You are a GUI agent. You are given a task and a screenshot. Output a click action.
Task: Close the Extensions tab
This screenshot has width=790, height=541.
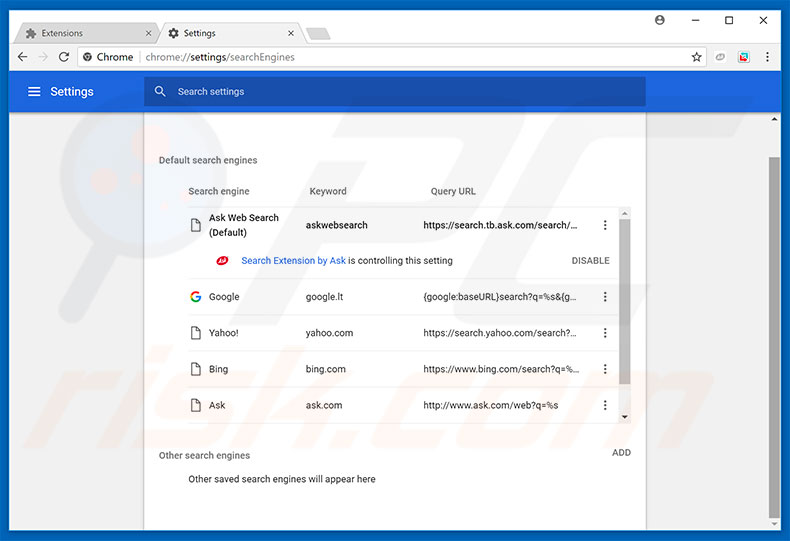click(x=148, y=33)
